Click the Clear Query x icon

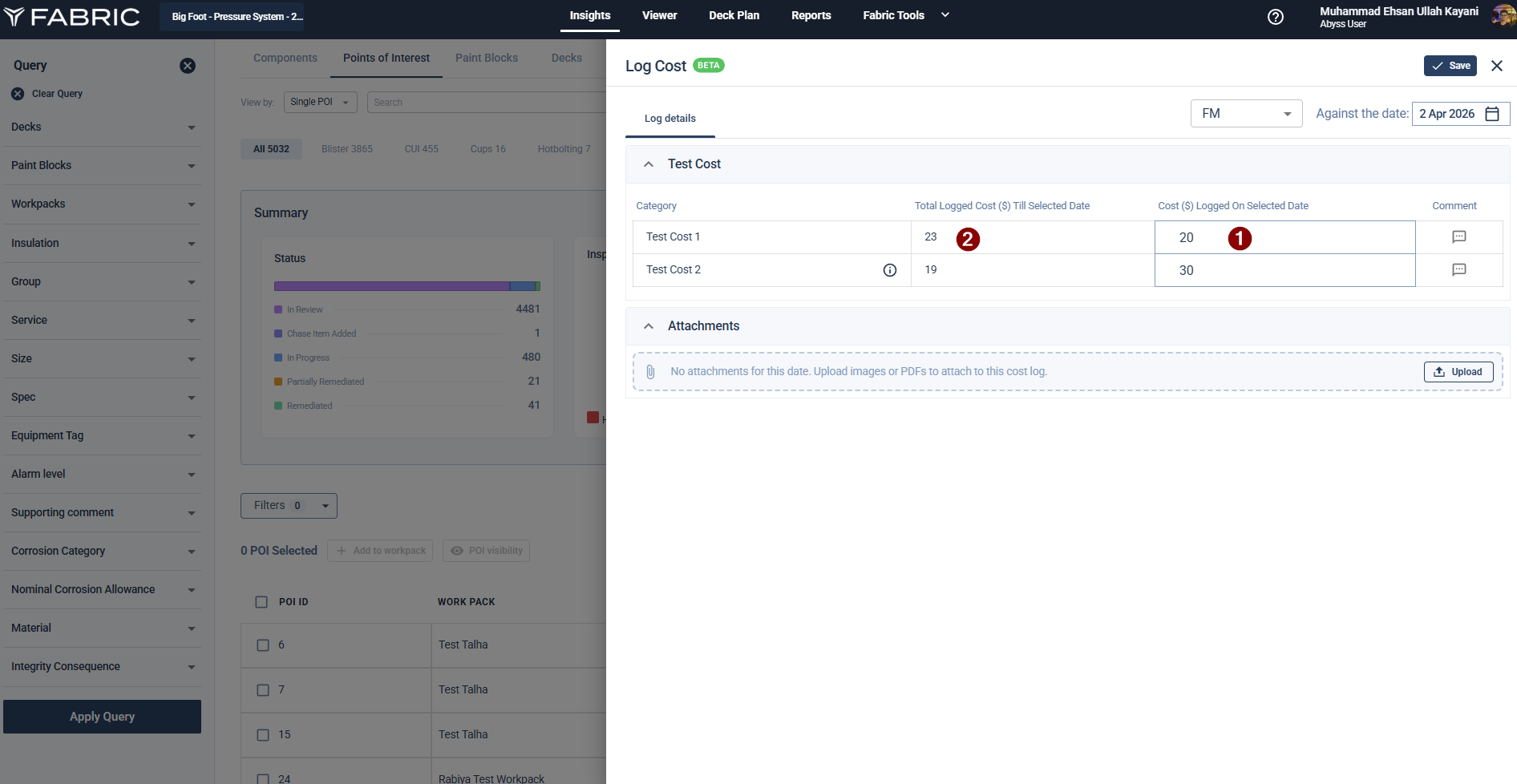coord(18,94)
